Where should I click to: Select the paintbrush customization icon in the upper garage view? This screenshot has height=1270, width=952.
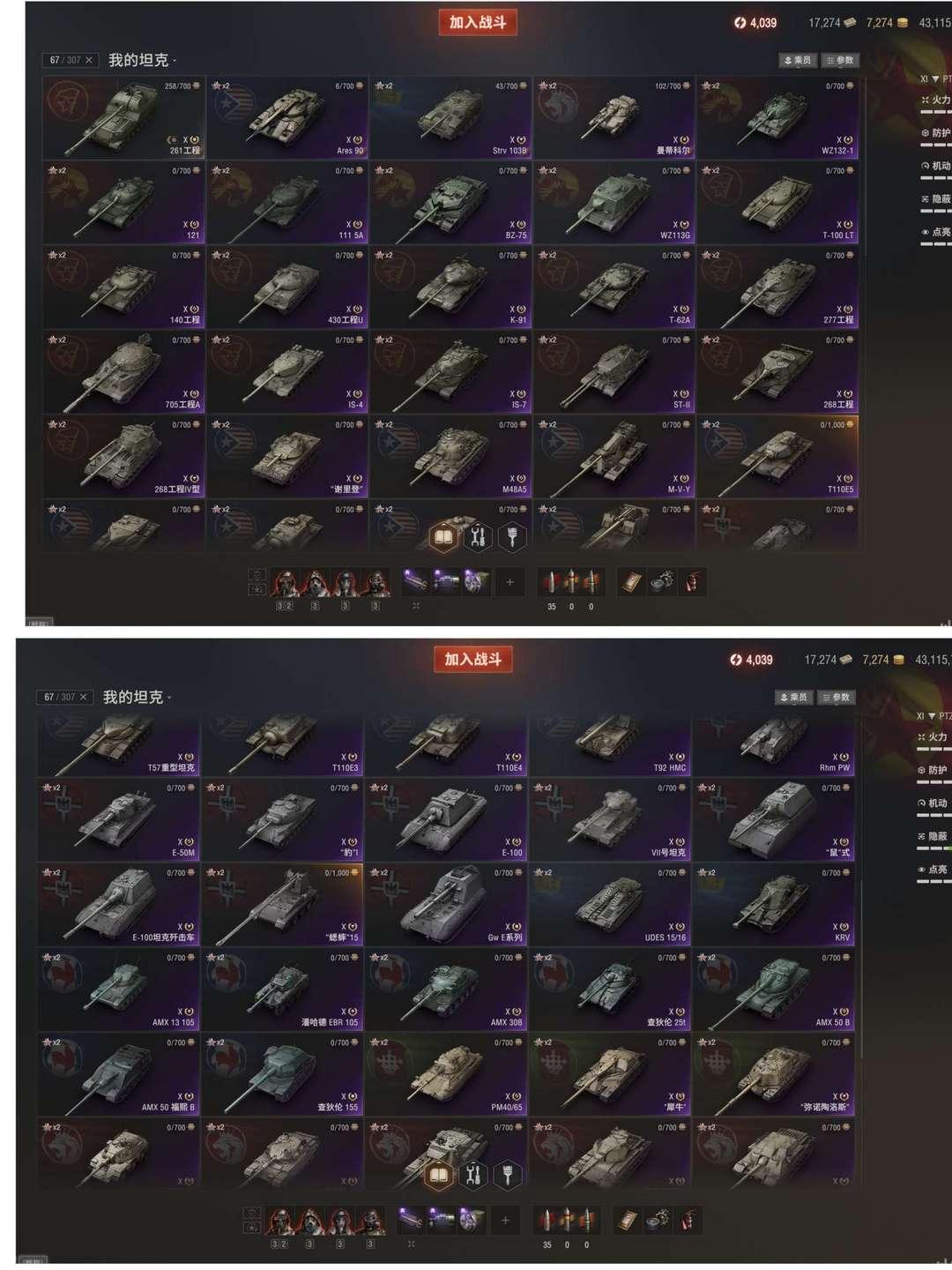[x=512, y=536]
